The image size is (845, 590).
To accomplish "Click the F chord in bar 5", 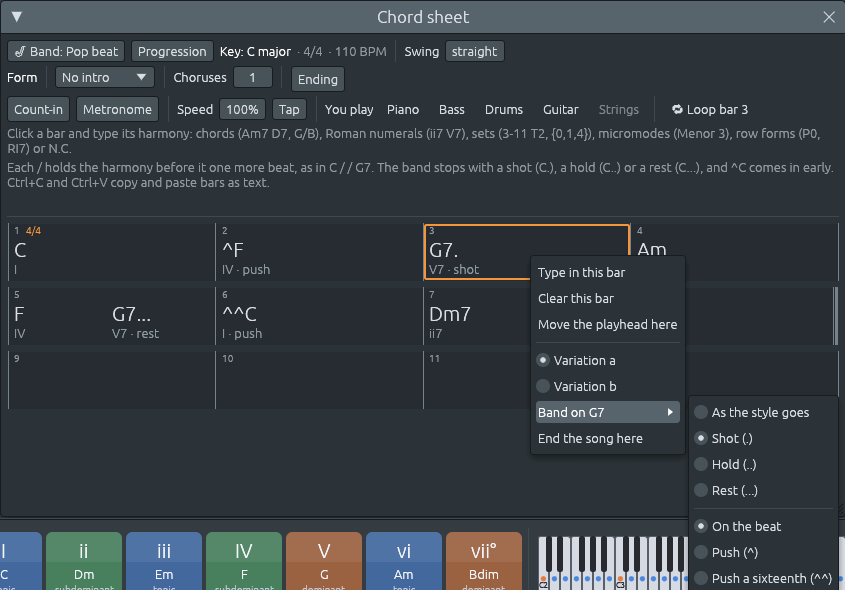I will tap(19, 314).
